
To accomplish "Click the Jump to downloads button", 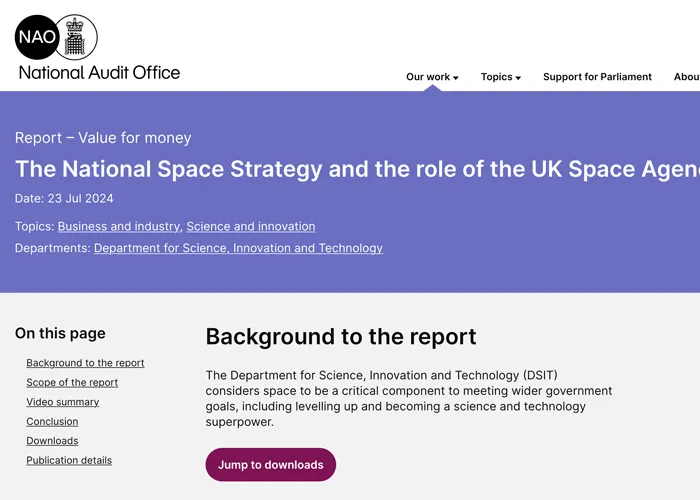I will 271,465.
